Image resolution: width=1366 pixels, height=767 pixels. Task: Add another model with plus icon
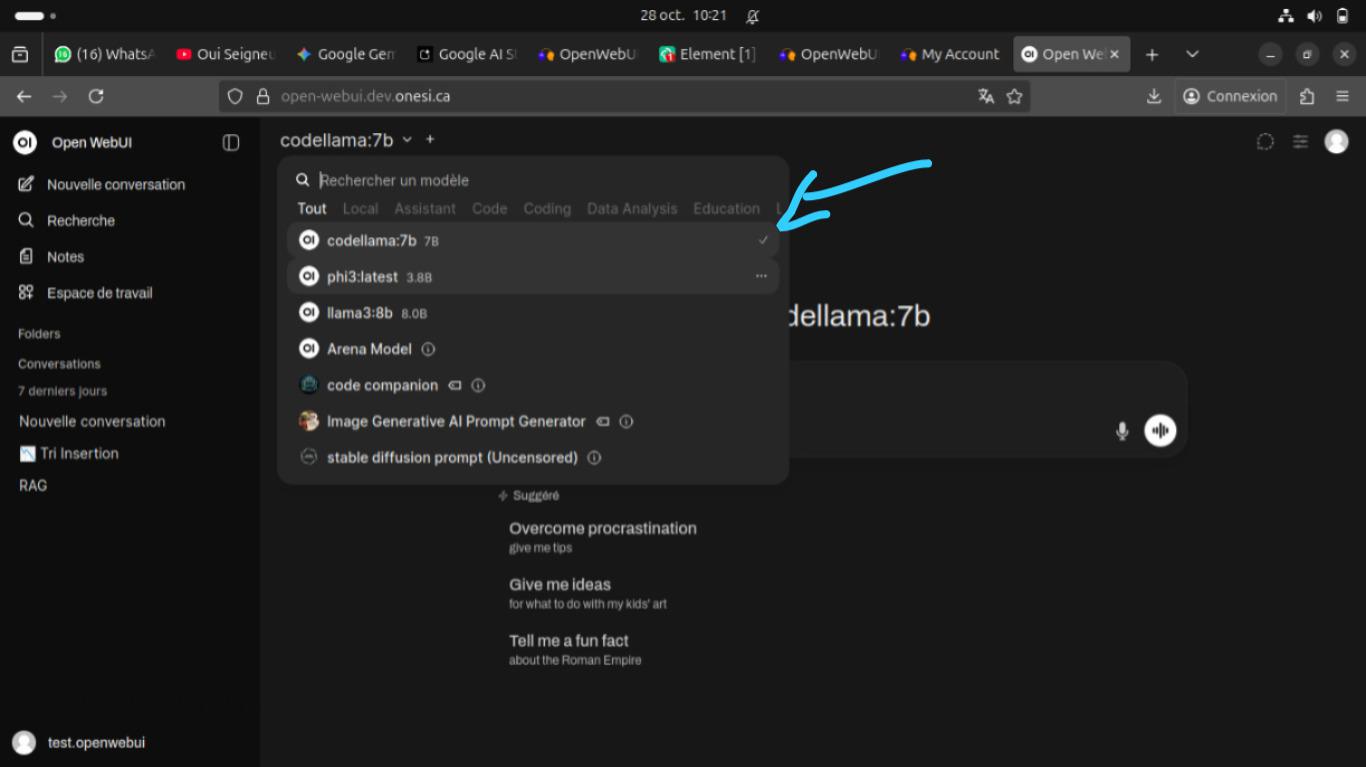click(x=430, y=140)
